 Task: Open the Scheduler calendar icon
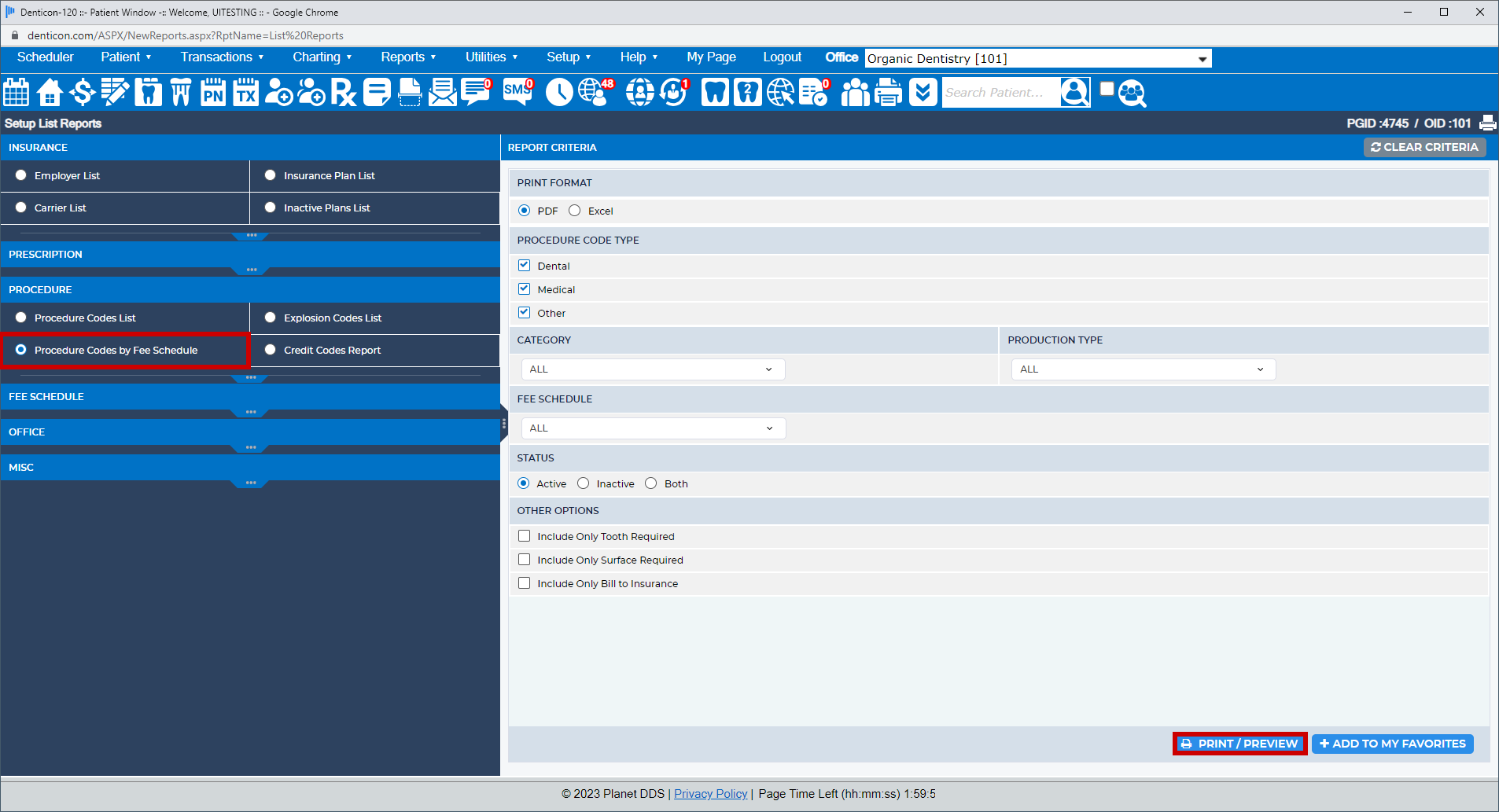(x=17, y=92)
